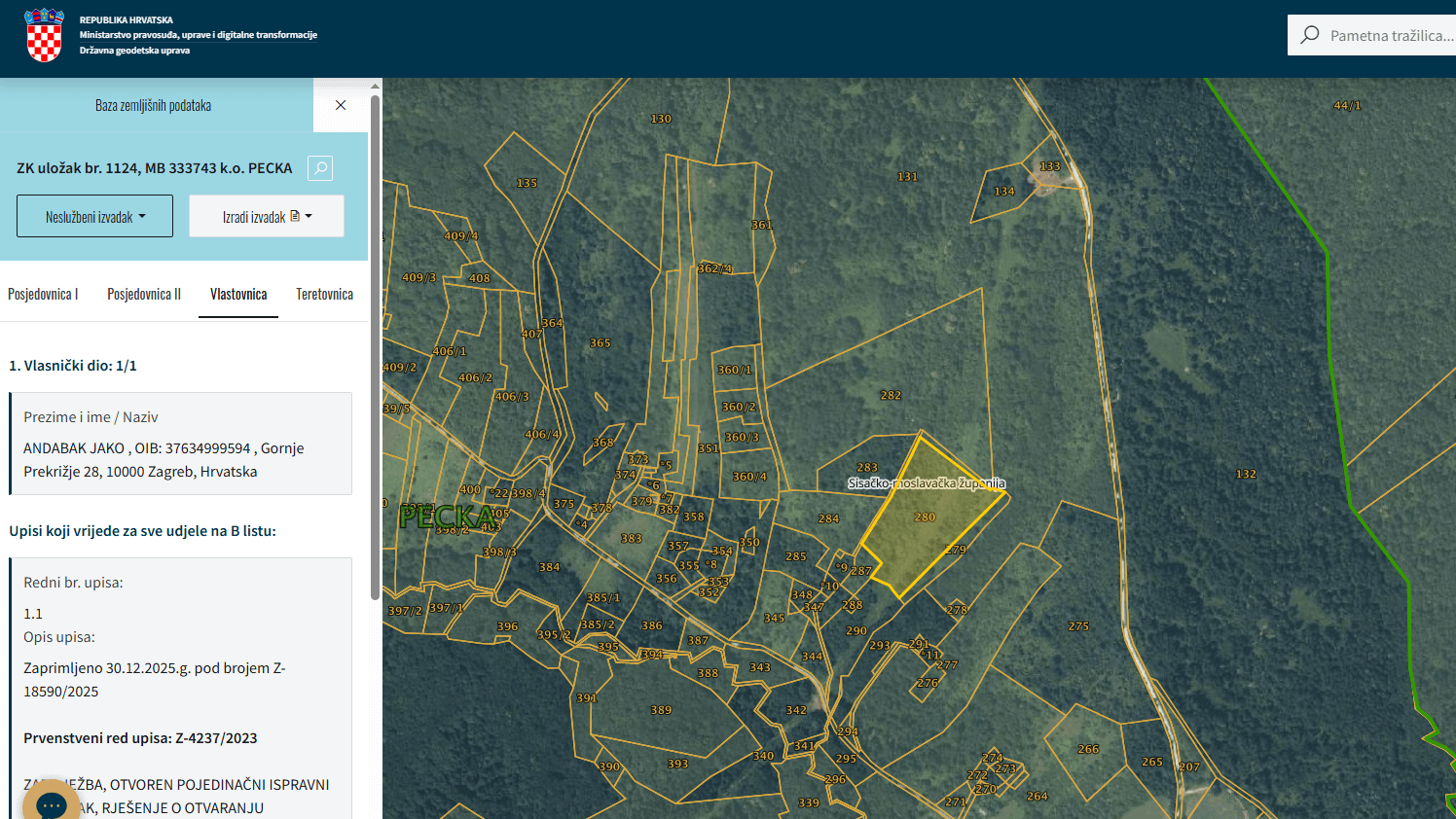Close the Baza zemljišnih podataka panel
1456x819 pixels.
click(341, 105)
